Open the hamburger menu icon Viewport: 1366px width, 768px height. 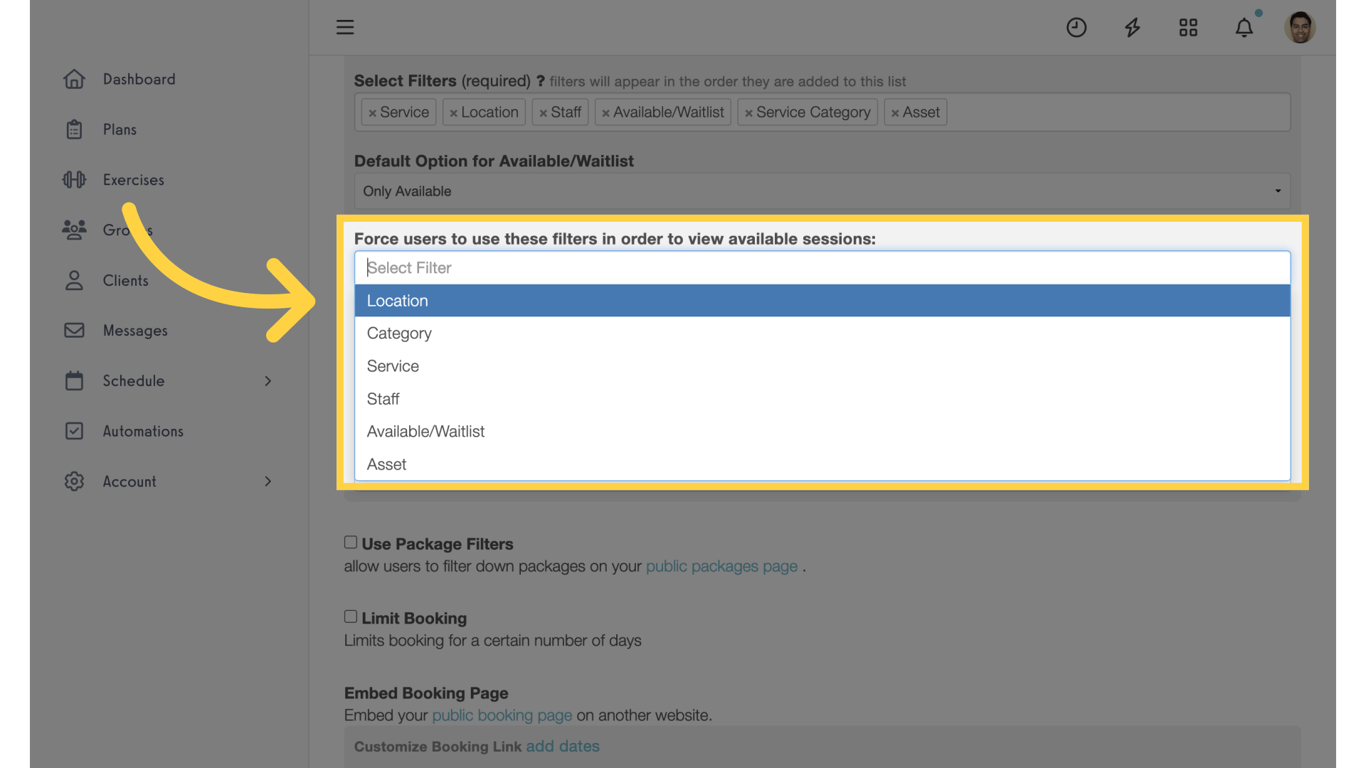345,27
